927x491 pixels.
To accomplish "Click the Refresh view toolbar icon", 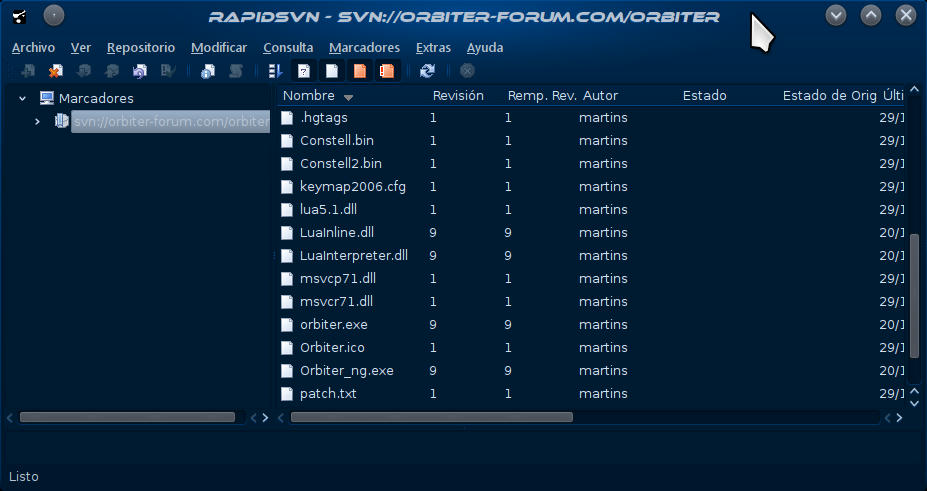I will [427, 71].
